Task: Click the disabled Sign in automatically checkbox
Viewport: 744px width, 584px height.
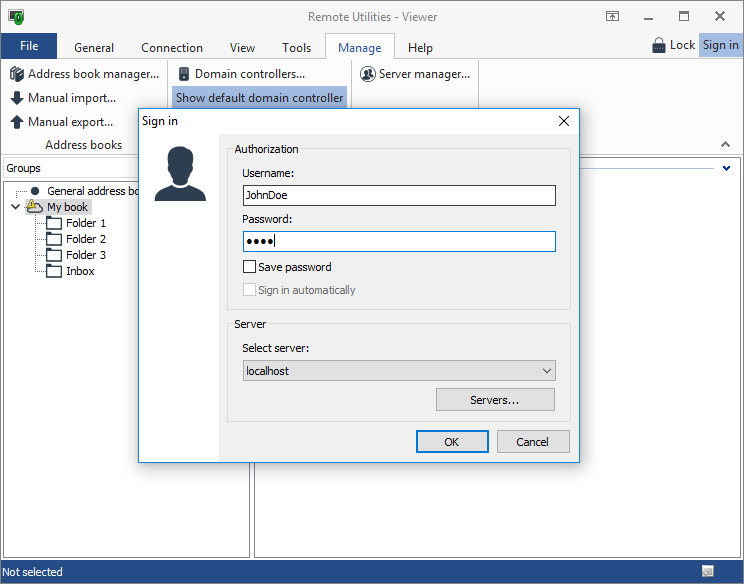Action: click(250, 289)
